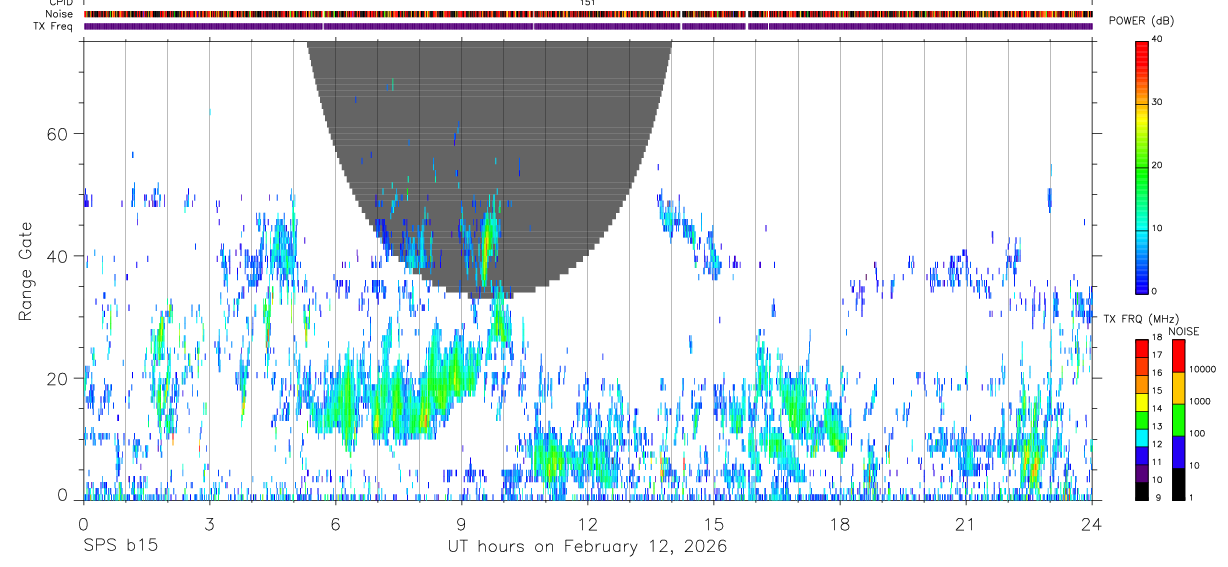Click the 1000 label on the NOISE legend
Viewport: 1228px width, 567px height.
pyautogui.click(x=1199, y=401)
